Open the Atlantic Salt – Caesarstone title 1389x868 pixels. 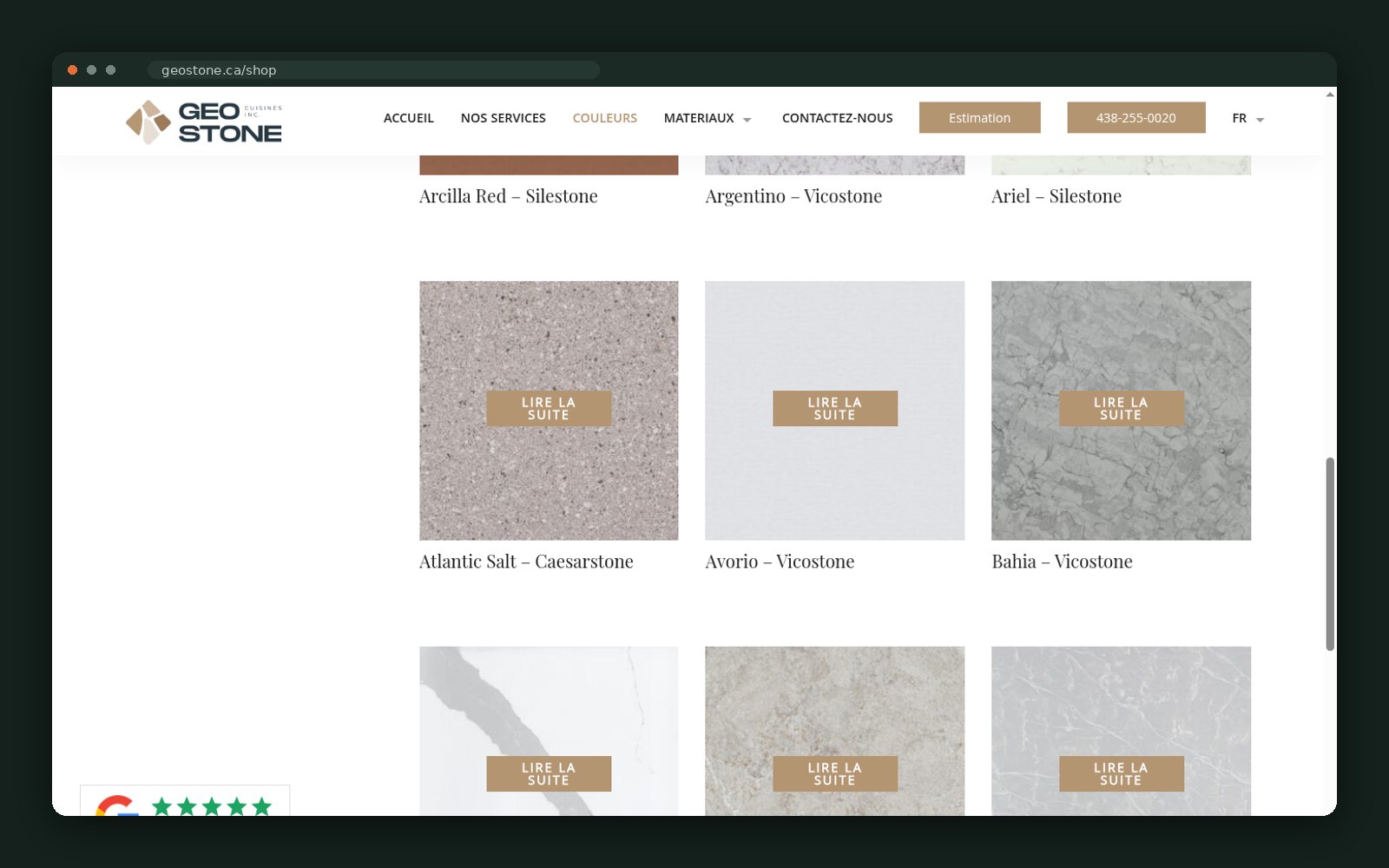pos(526,562)
